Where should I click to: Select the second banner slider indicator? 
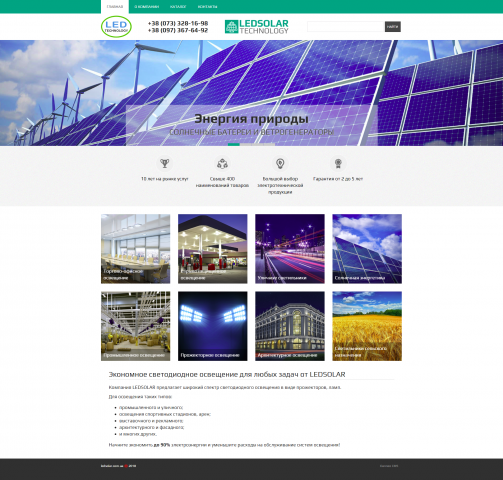tap(246, 144)
